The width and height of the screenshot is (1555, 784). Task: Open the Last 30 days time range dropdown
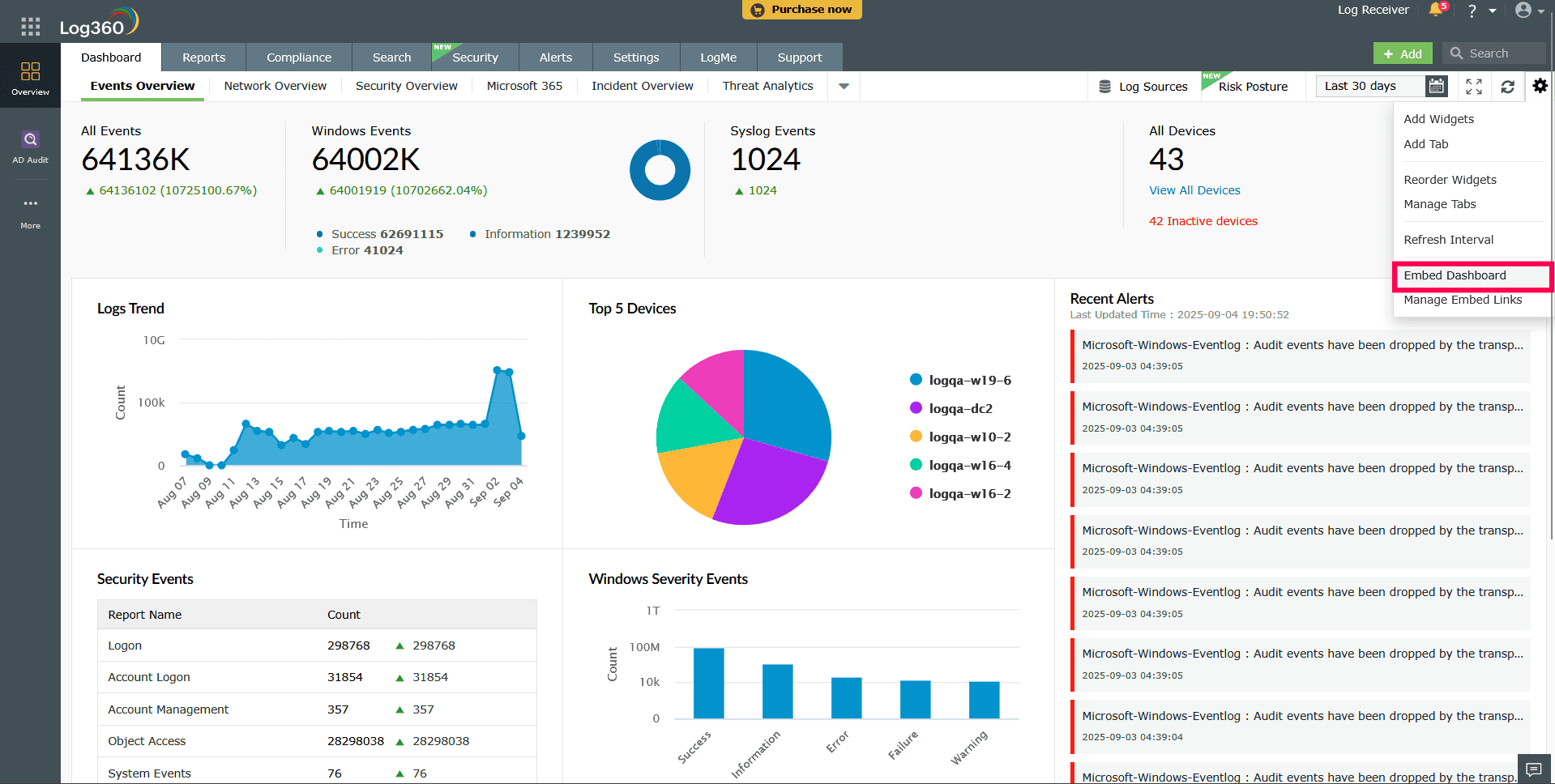click(1371, 86)
